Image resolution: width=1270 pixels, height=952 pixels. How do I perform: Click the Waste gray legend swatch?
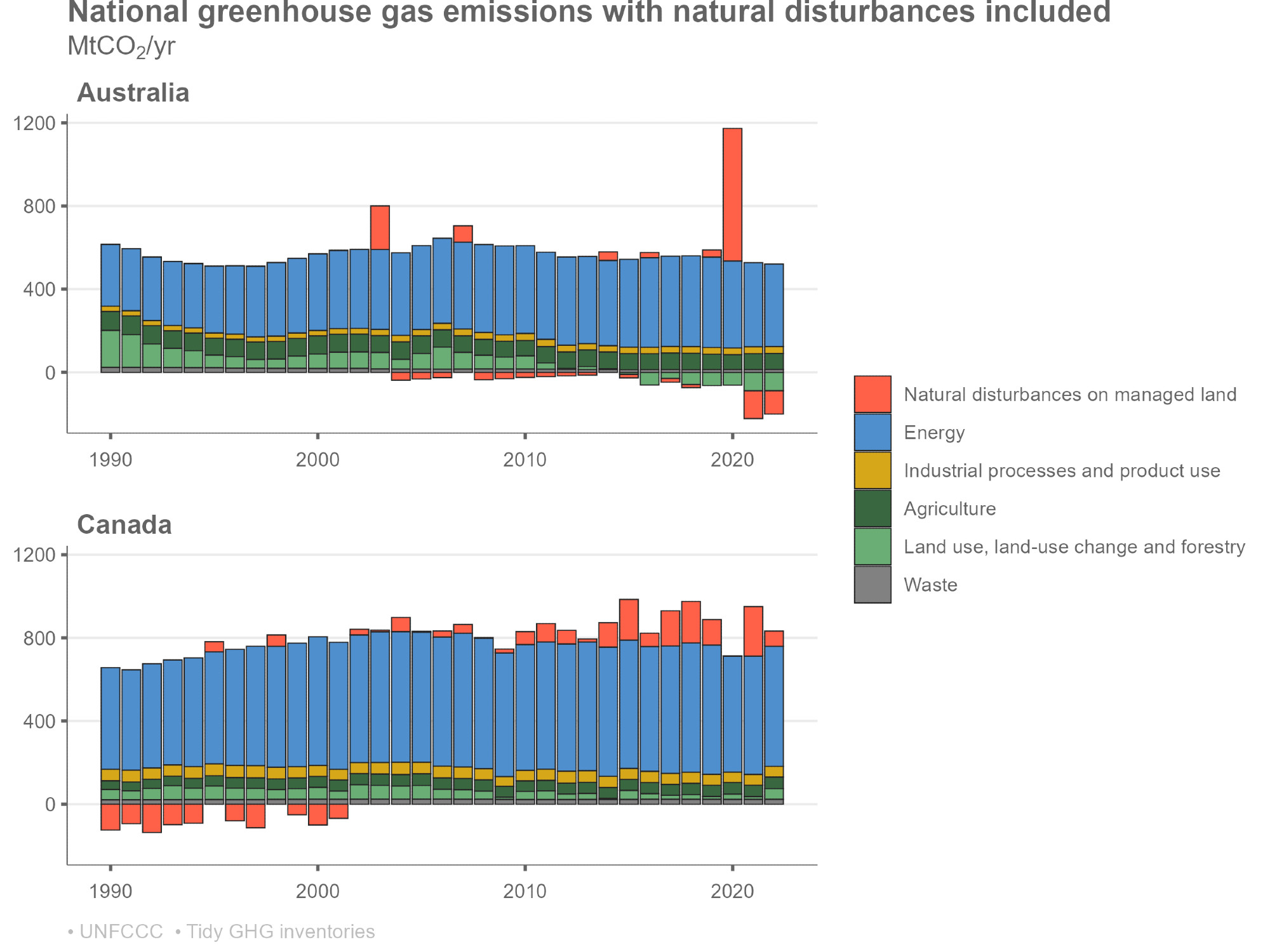(872, 585)
